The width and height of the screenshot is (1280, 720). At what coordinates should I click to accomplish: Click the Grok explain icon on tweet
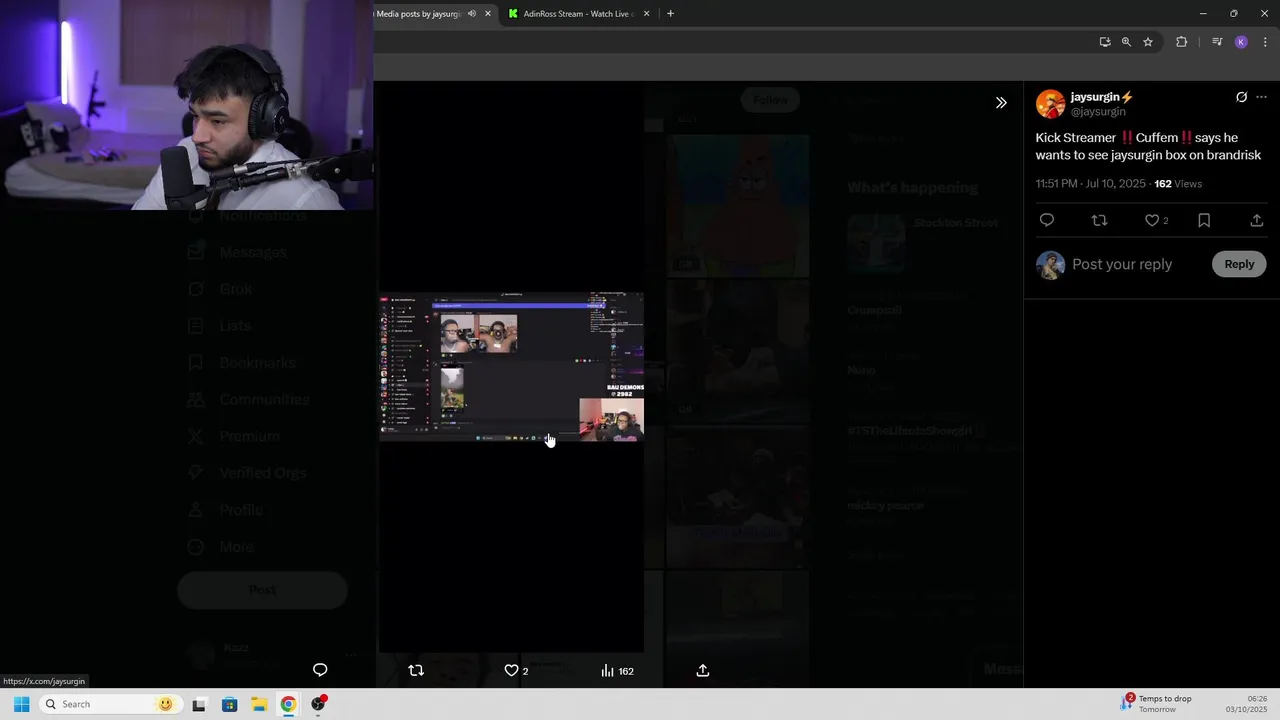coord(1241,97)
